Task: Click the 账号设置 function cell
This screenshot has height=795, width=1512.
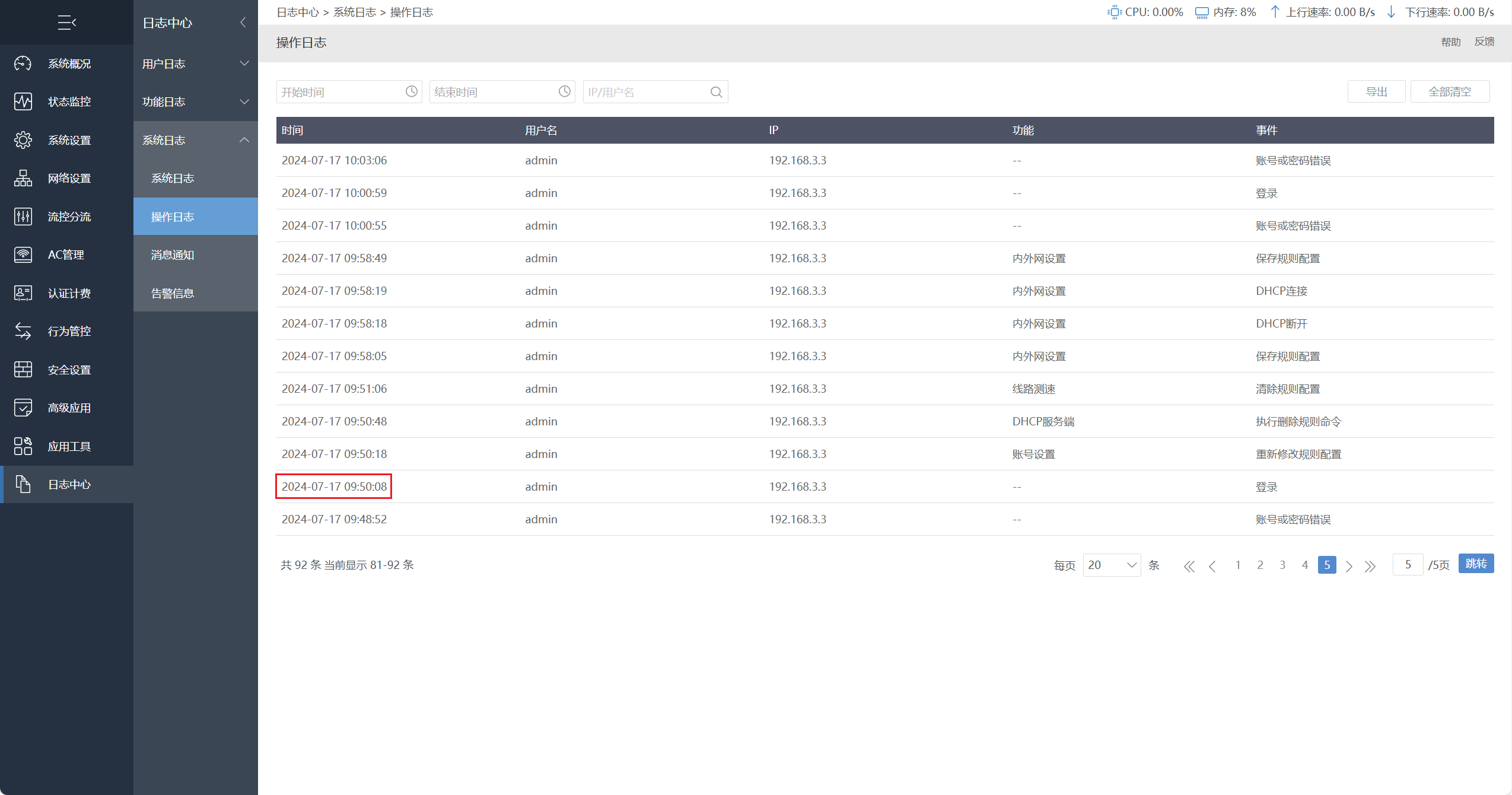Action: (1033, 454)
